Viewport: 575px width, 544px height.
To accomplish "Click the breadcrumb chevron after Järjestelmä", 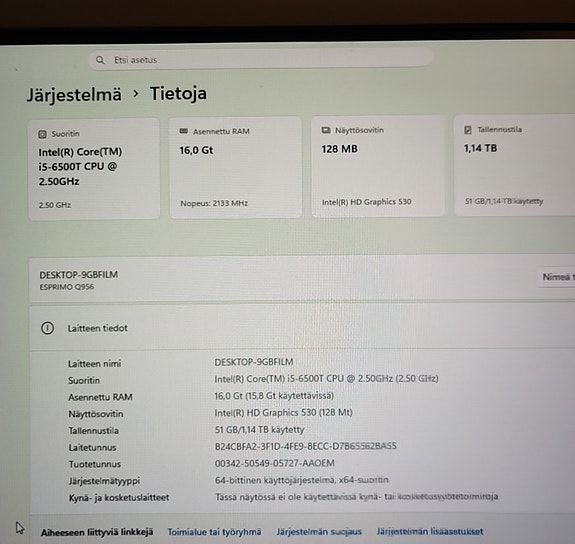I will (x=136, y=94).
